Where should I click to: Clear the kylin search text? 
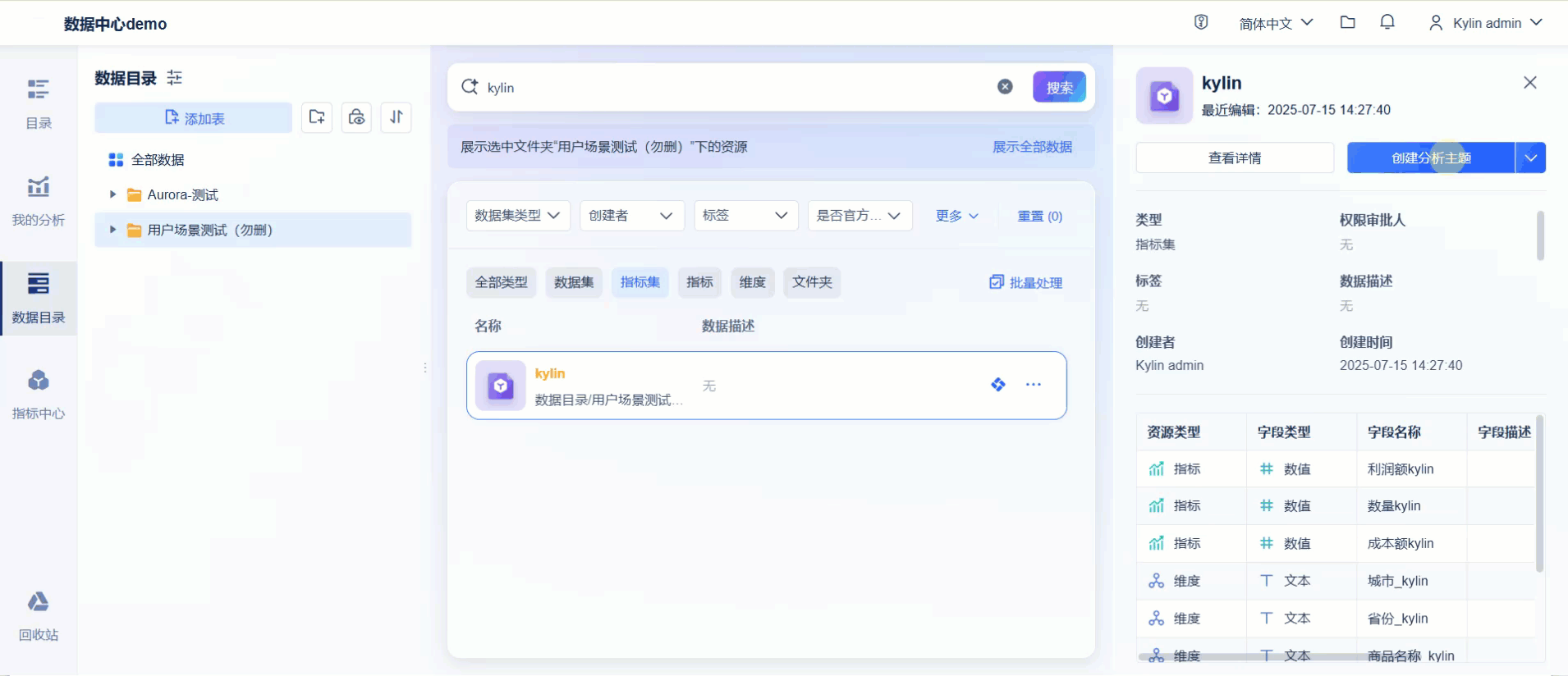pos(1005,87)
